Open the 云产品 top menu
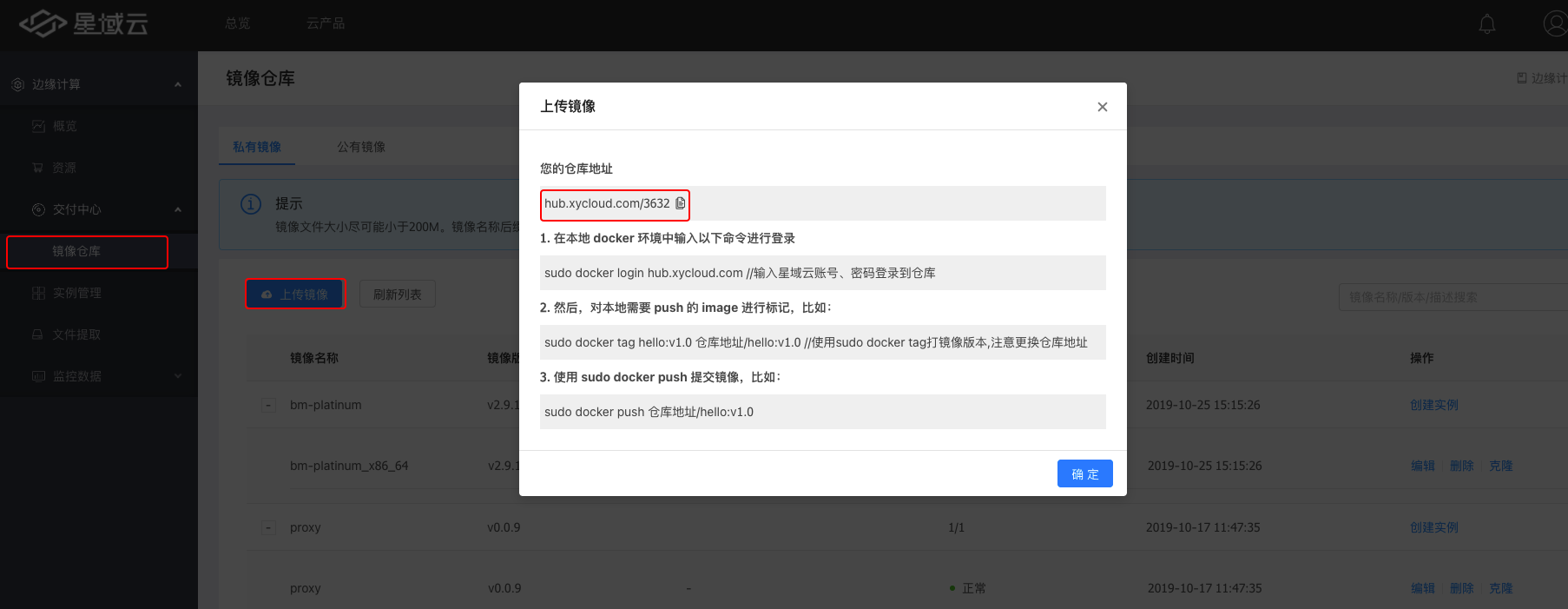The image size is (1568, 609). point(326,23)
